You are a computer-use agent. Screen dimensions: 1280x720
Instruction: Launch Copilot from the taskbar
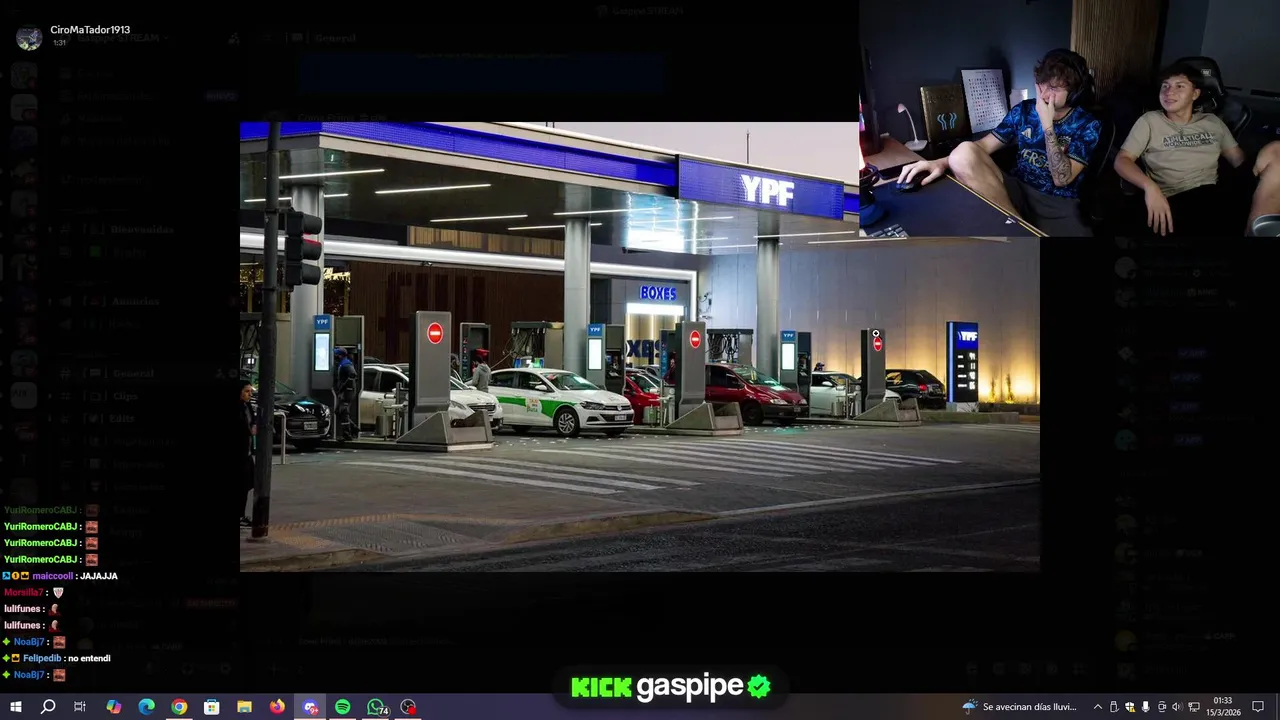[114, 706]
